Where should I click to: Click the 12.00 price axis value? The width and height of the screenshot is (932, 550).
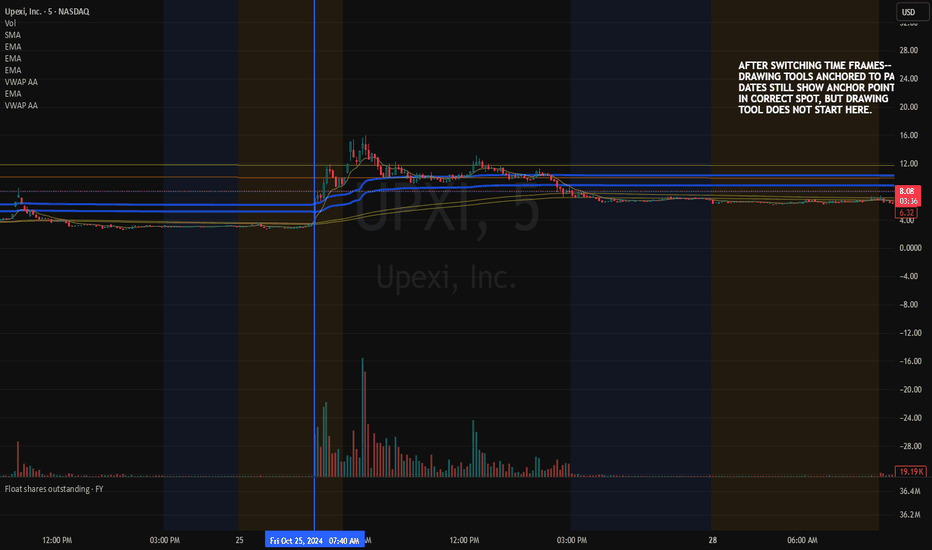[x=908, y=164]
